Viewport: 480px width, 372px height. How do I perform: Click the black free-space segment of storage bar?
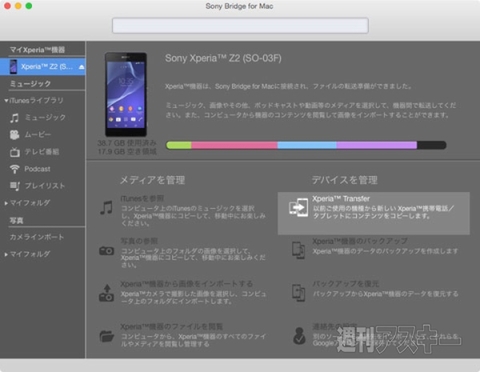(x=432, y=145)
